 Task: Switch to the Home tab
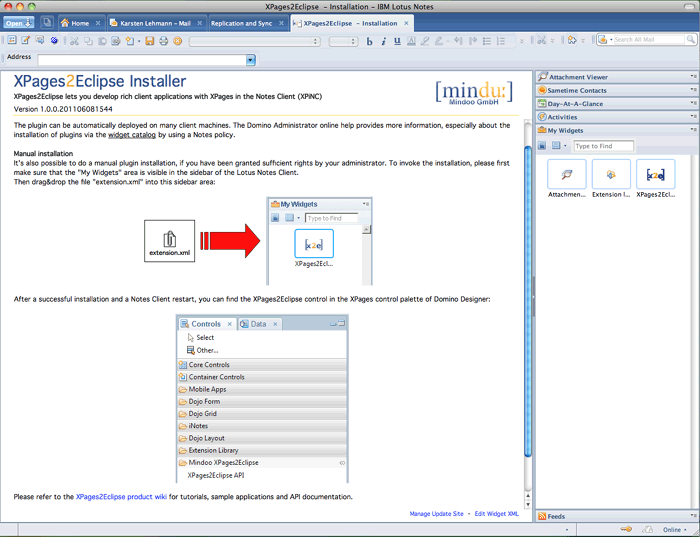(x=79, y=23)
